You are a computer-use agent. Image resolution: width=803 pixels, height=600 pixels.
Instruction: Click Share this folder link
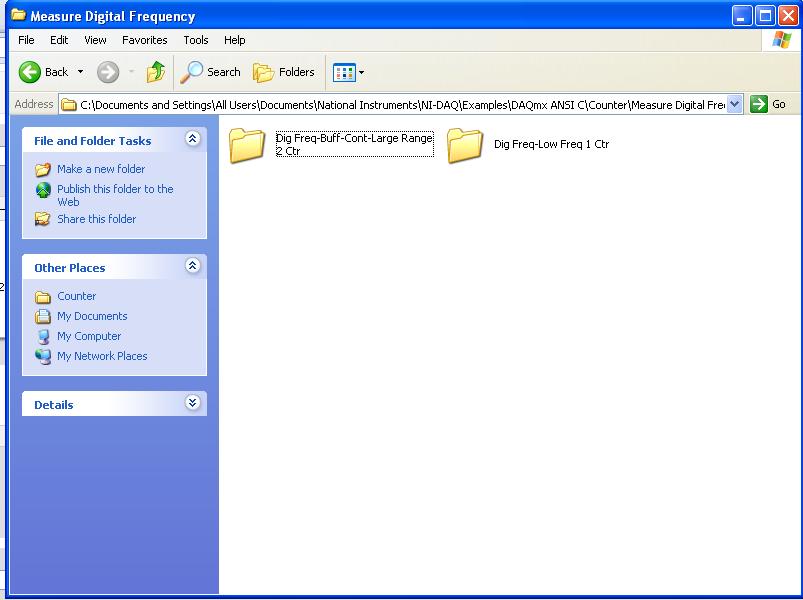(x=96, y=219)
